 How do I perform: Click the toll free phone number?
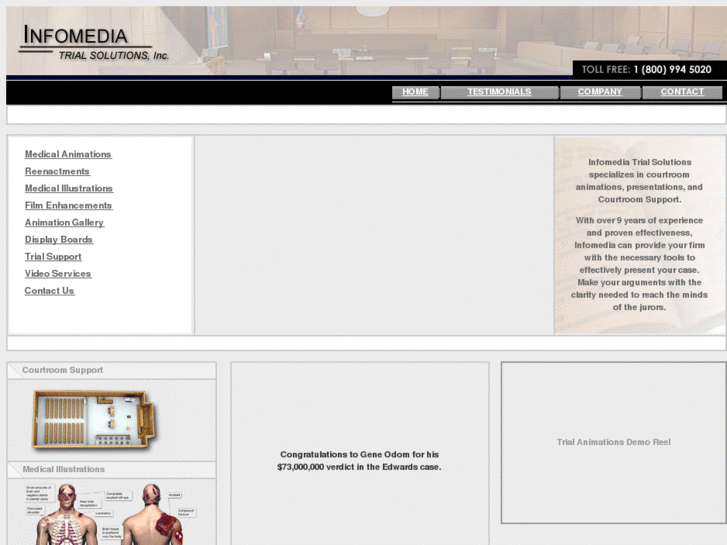672,70
